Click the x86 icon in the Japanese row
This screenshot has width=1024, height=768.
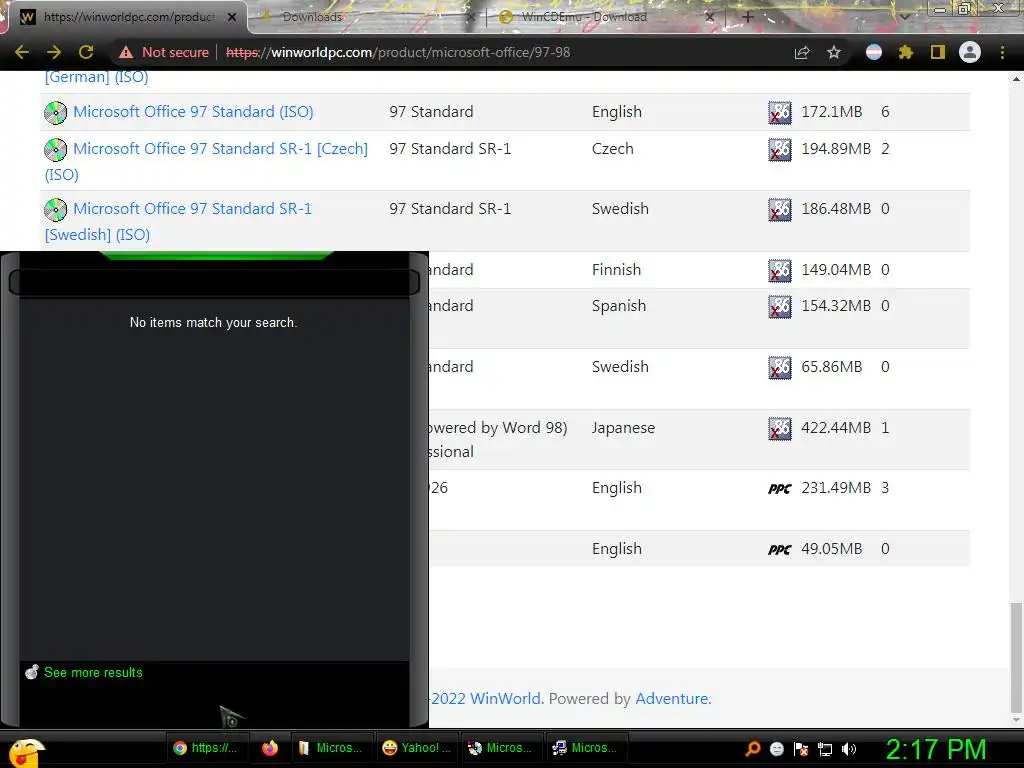tap(780, 429)
